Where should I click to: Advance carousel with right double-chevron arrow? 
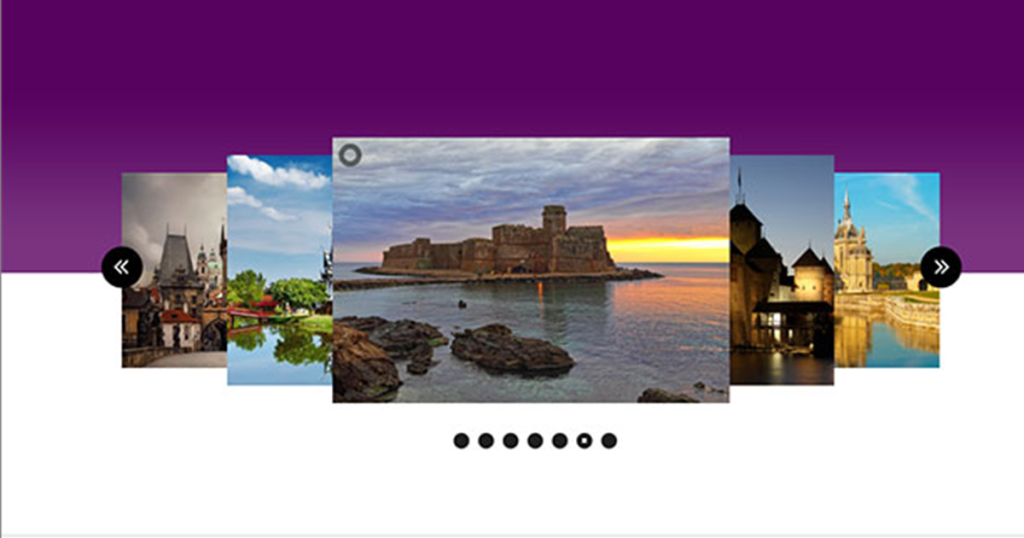(941, 266)
